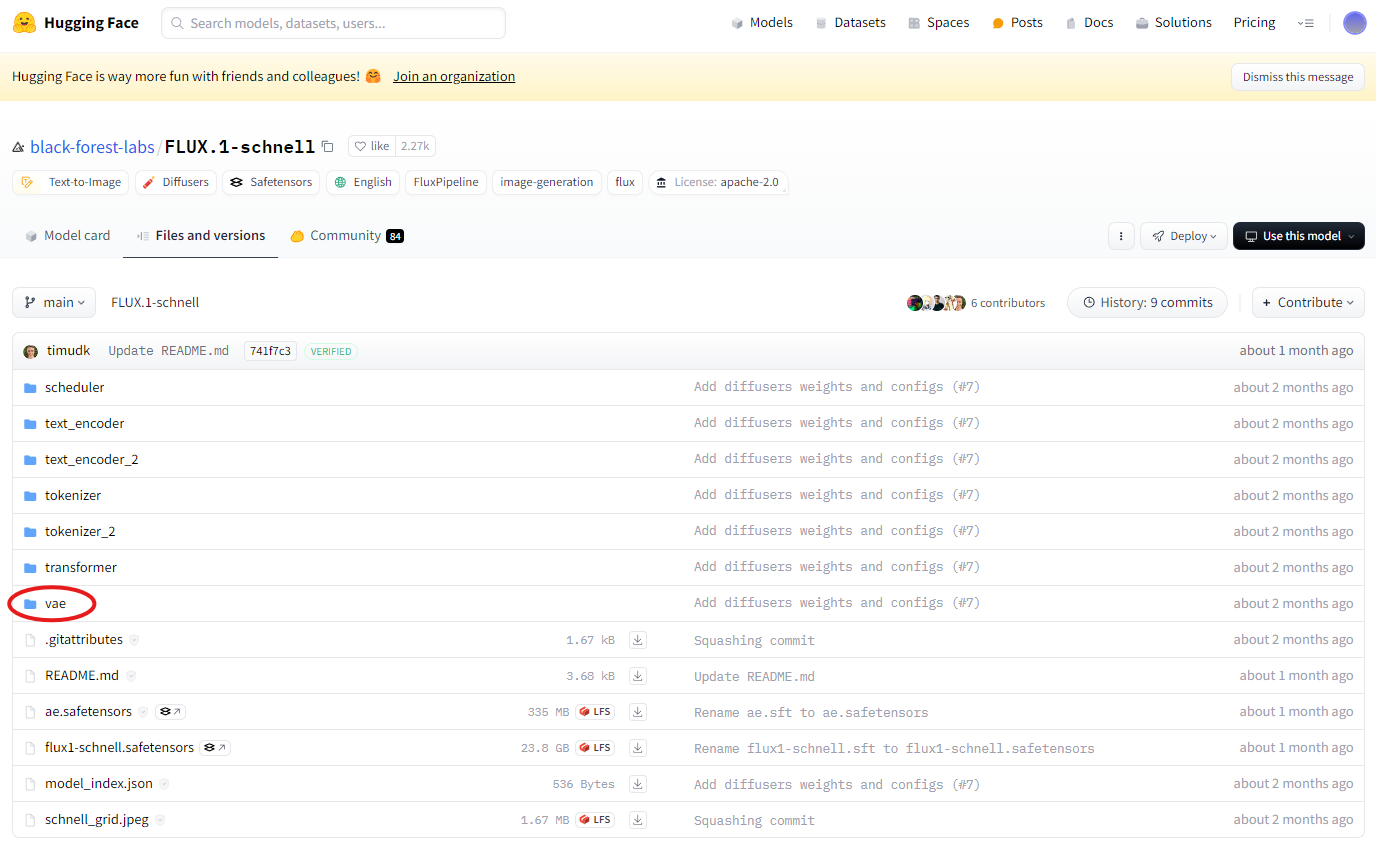This screenshot has height=844, width=1376.
Task: Open the Update README.md commit message
Action: click(168, 351)
